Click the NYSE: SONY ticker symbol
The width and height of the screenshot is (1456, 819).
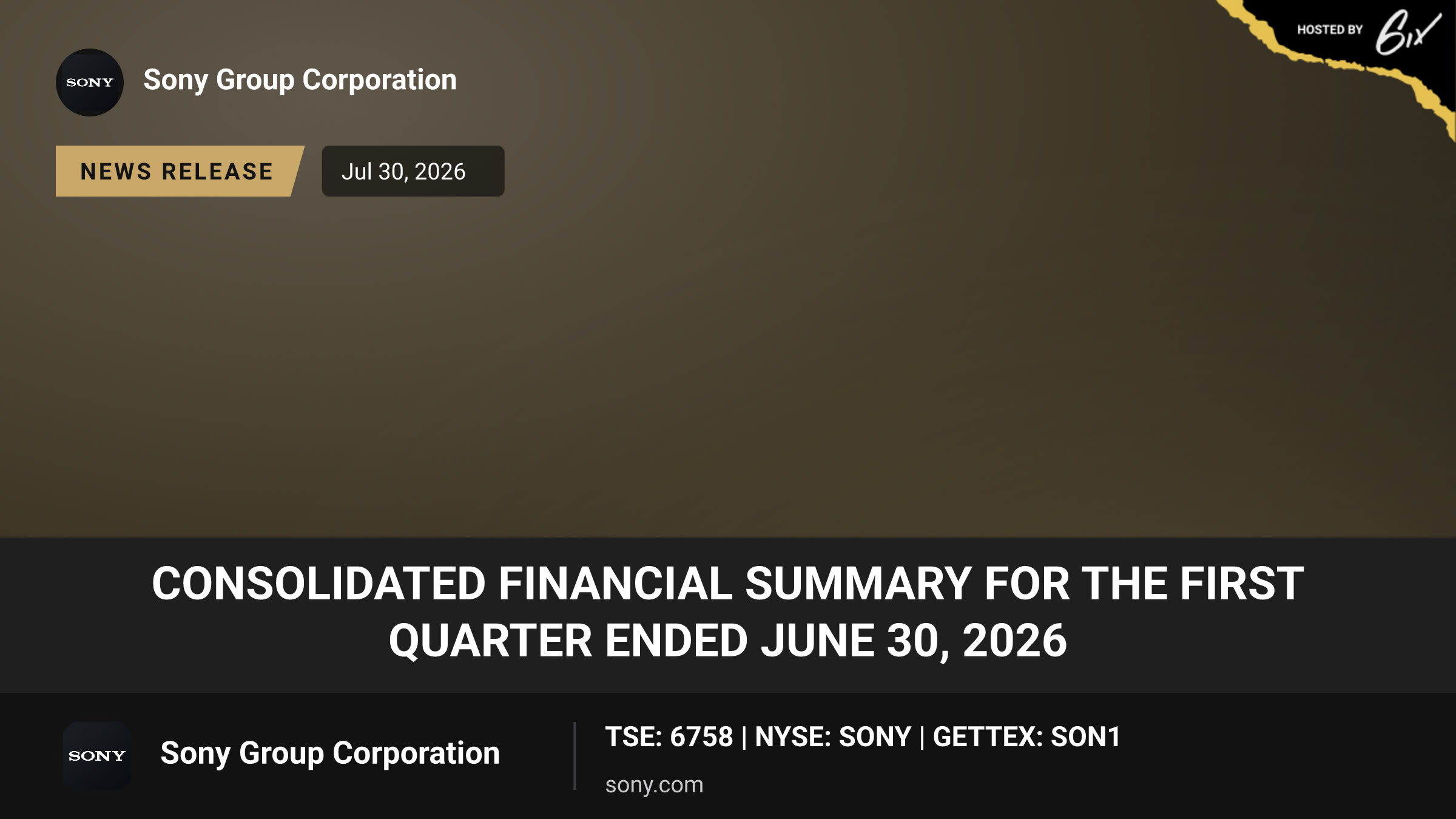pyautogui.click(x=833, y=737)
